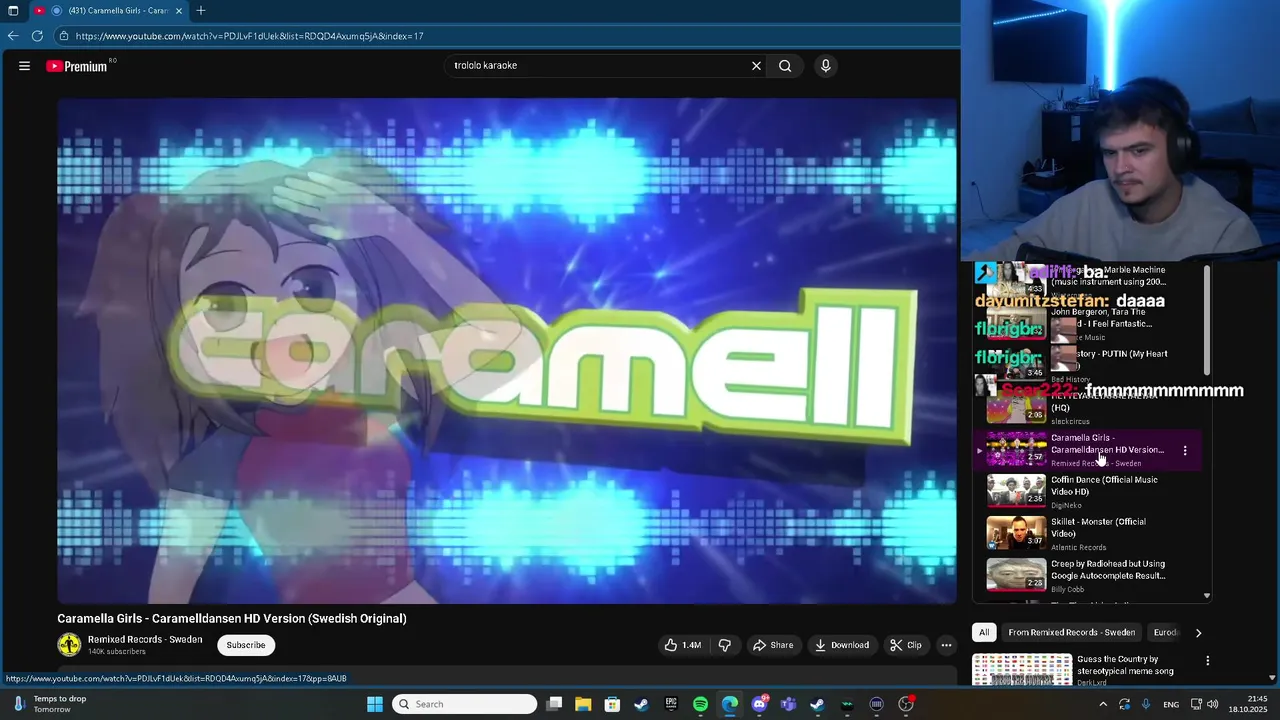The image size is (1280, 720).
Task: Click the video player to pause
Action: pyautogui.click(x=506, y=350)
